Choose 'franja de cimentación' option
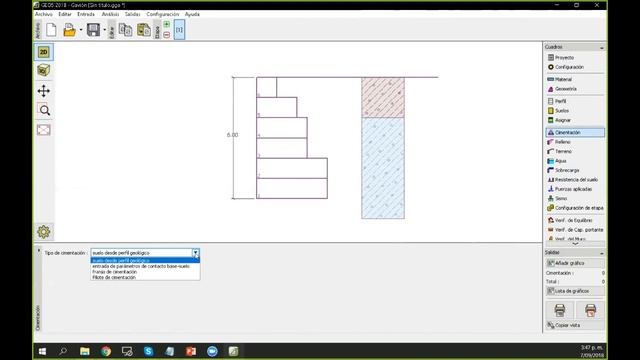 point(145,272)
